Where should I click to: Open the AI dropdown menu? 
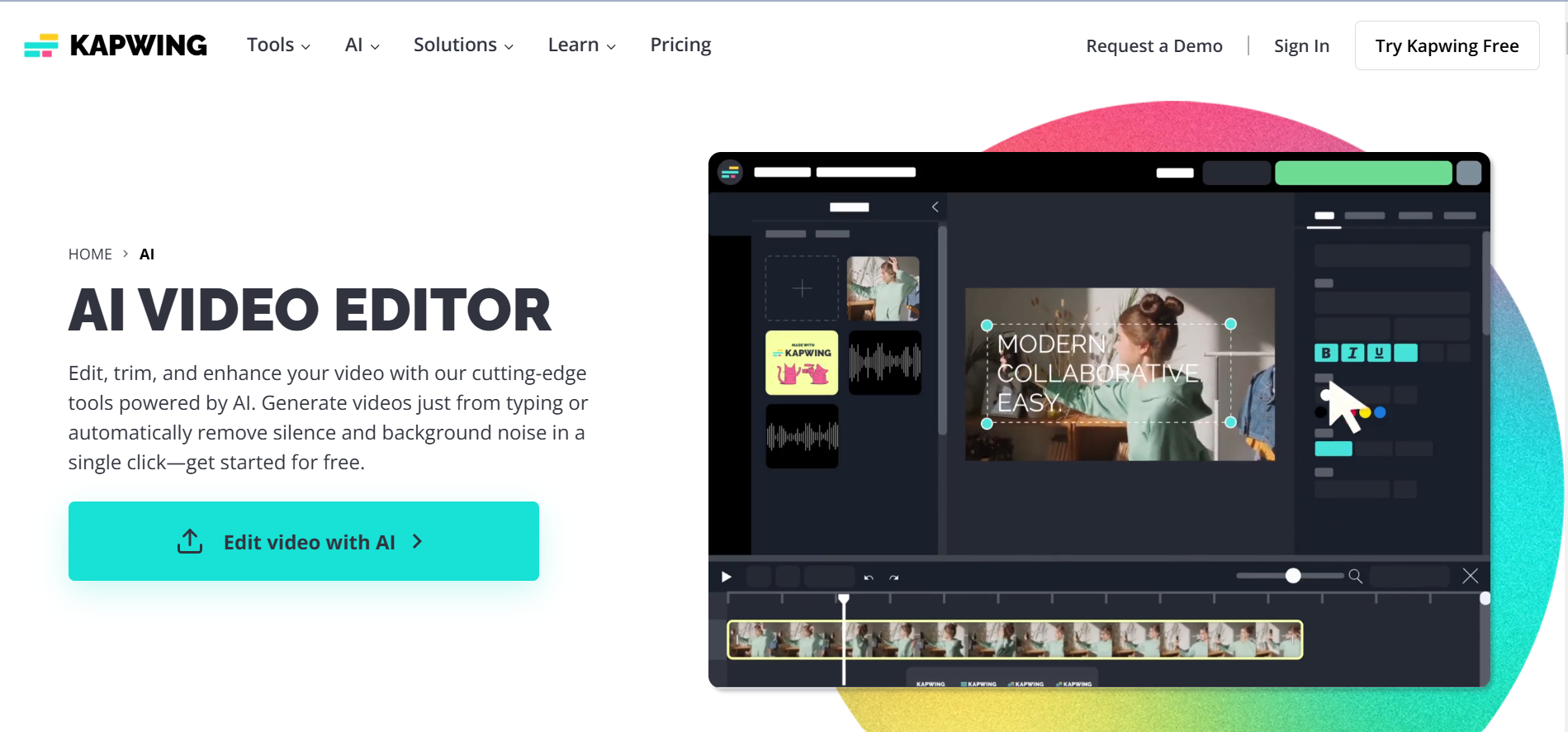tap(362, 45)
